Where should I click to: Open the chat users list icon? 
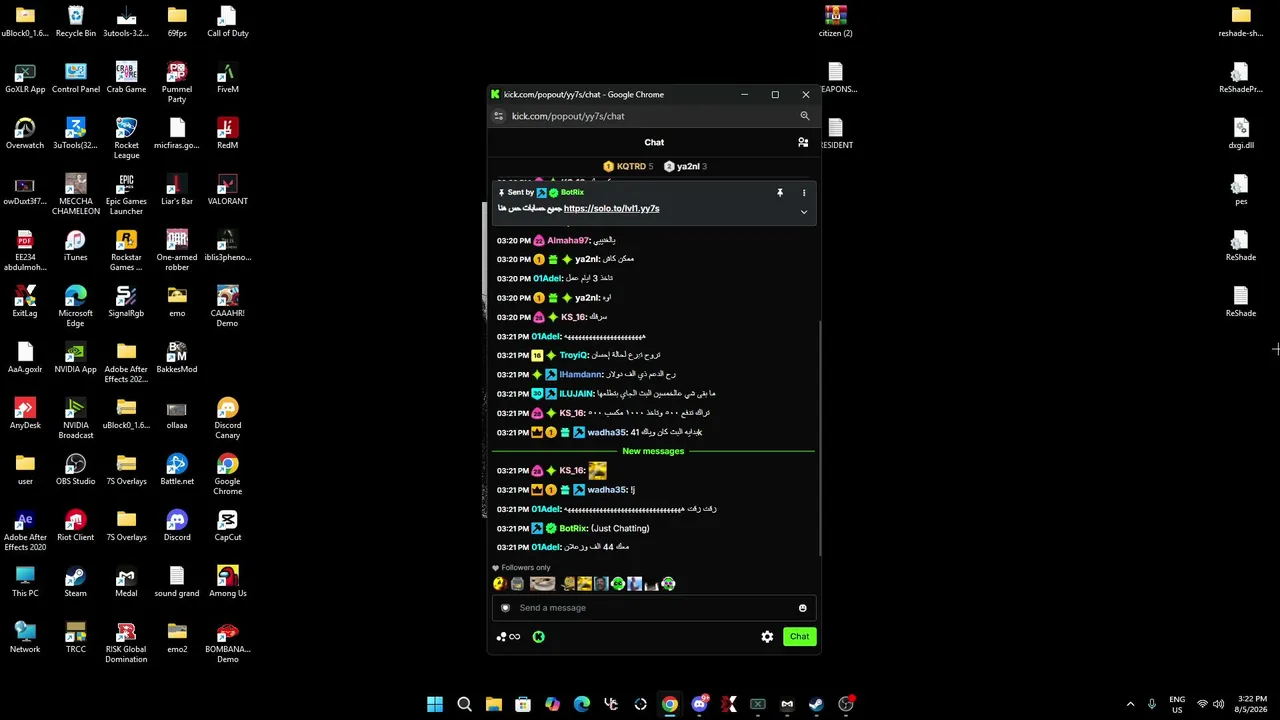click(x=803, y=142)
